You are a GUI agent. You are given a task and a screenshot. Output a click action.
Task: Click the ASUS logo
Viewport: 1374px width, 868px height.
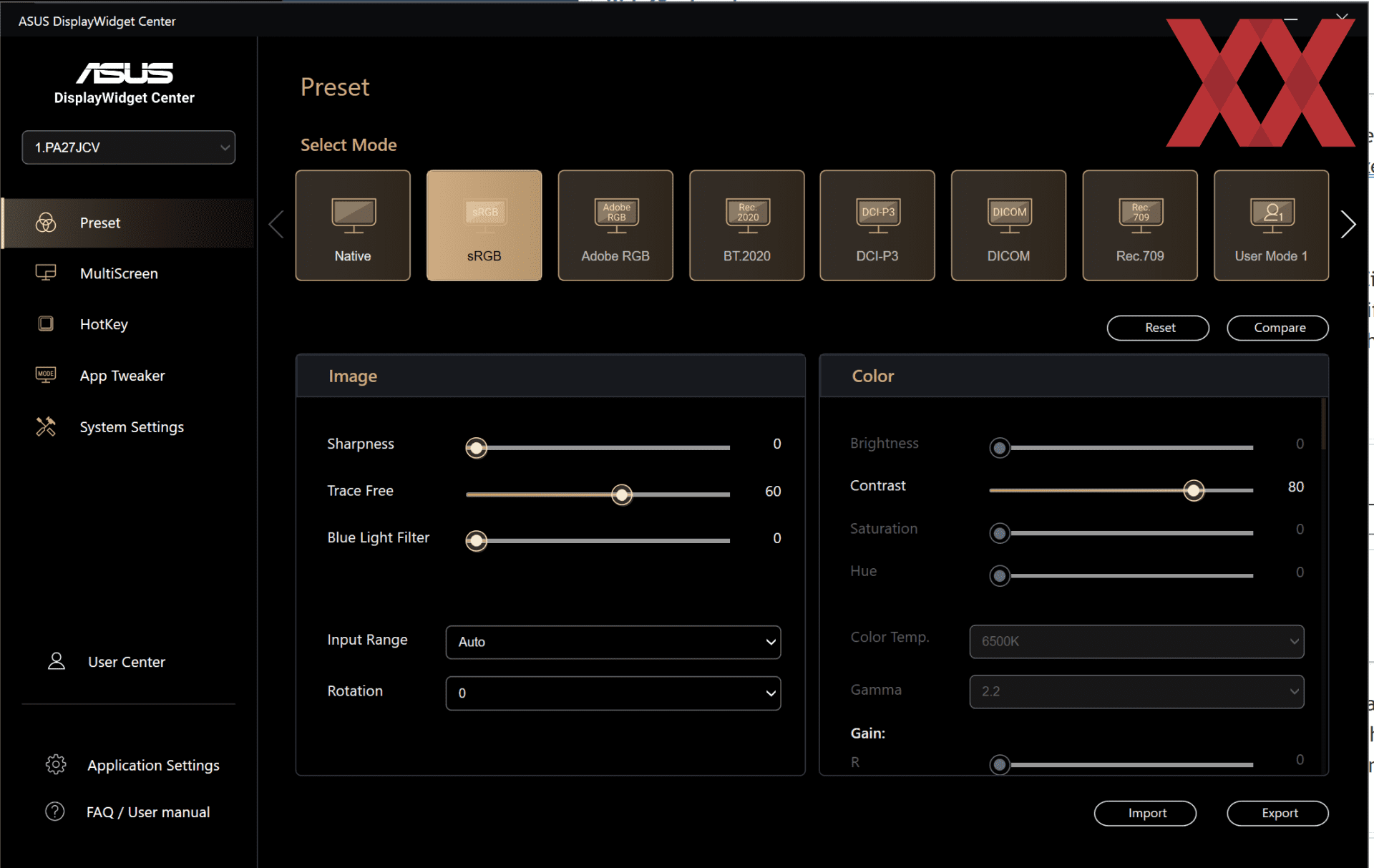125,73
